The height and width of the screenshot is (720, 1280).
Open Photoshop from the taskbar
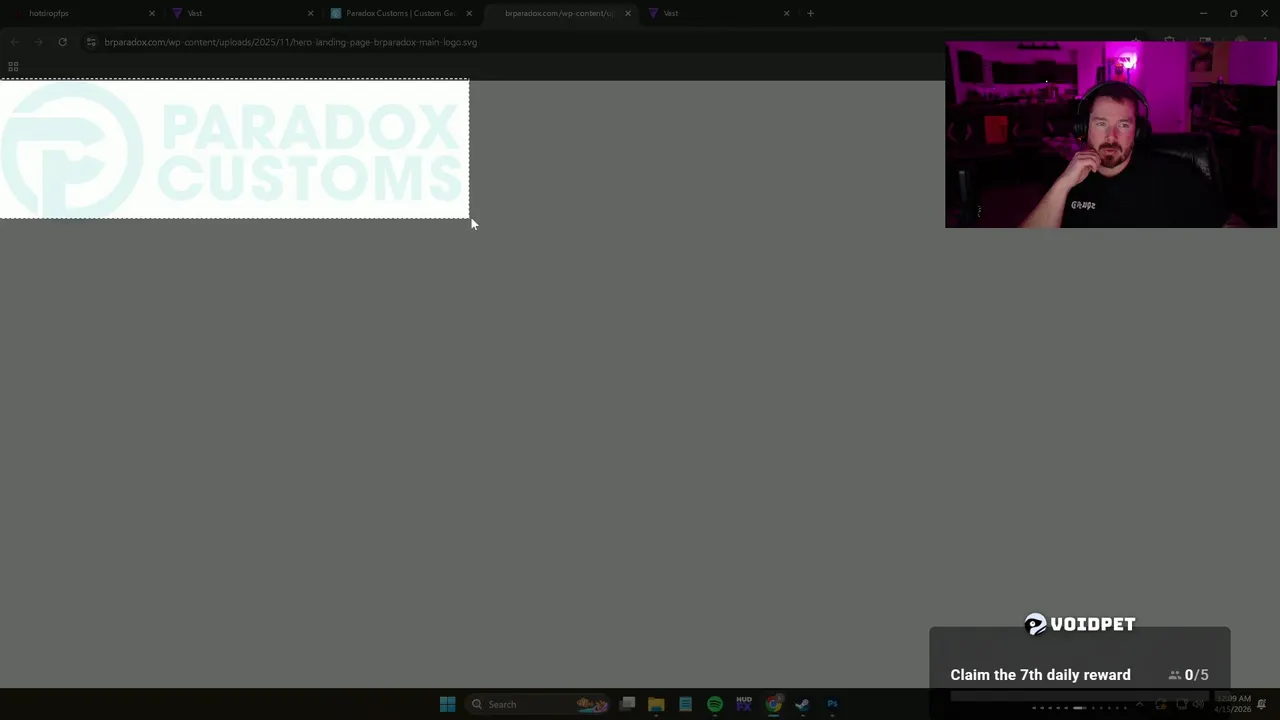[832, 704]
